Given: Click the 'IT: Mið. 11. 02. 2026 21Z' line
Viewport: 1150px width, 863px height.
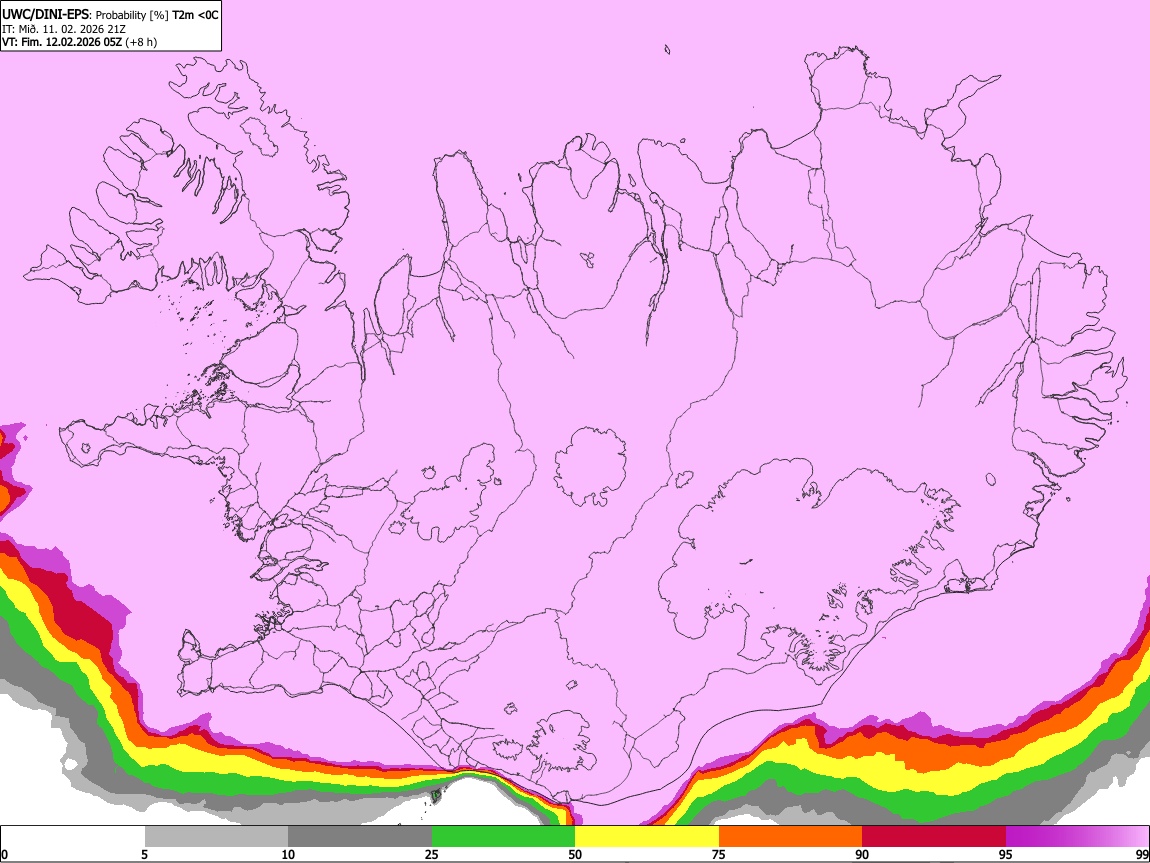Looking at the screenshot, I should [64, 29].
